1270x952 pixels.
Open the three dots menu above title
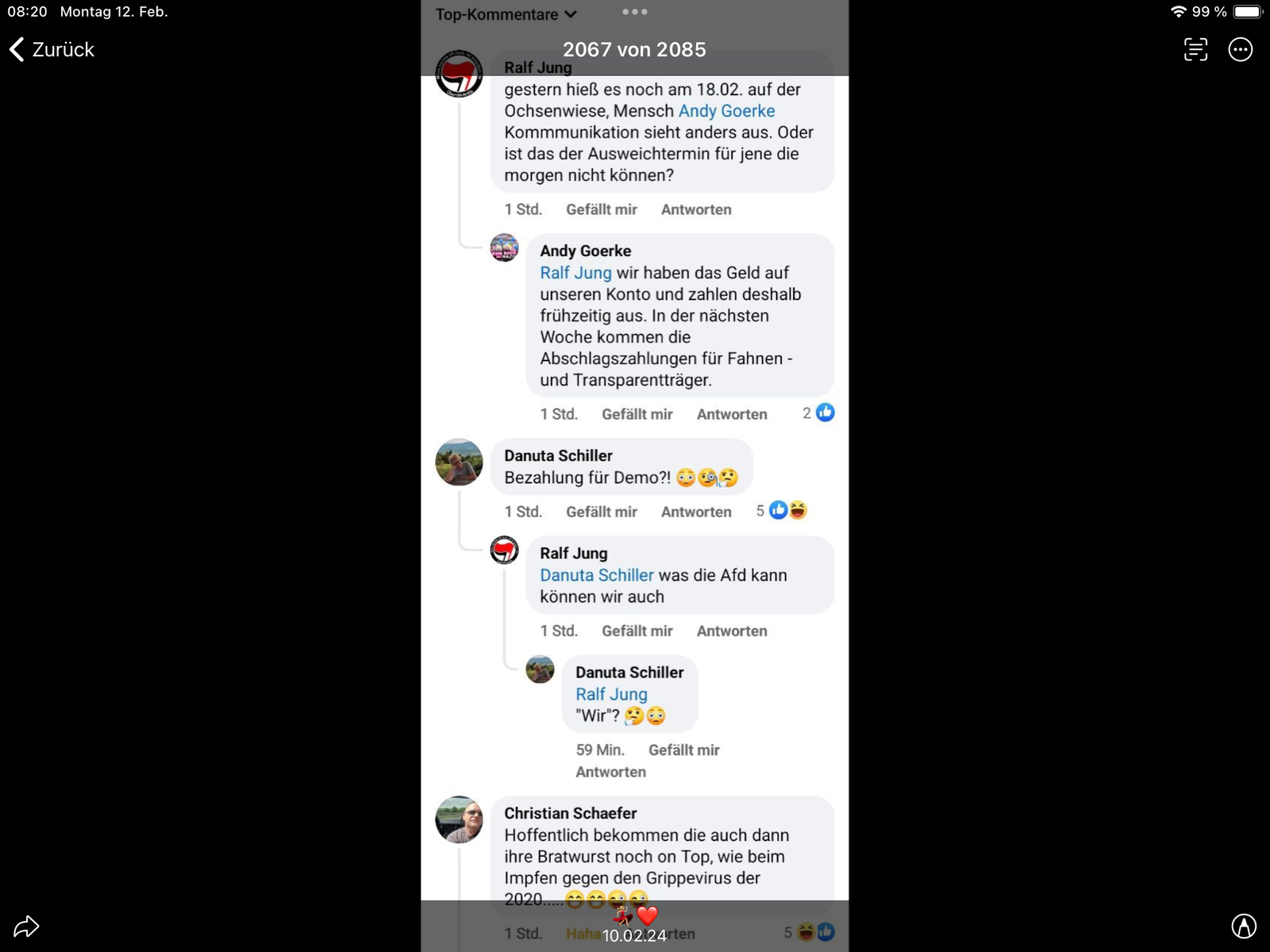pos(635,12)
